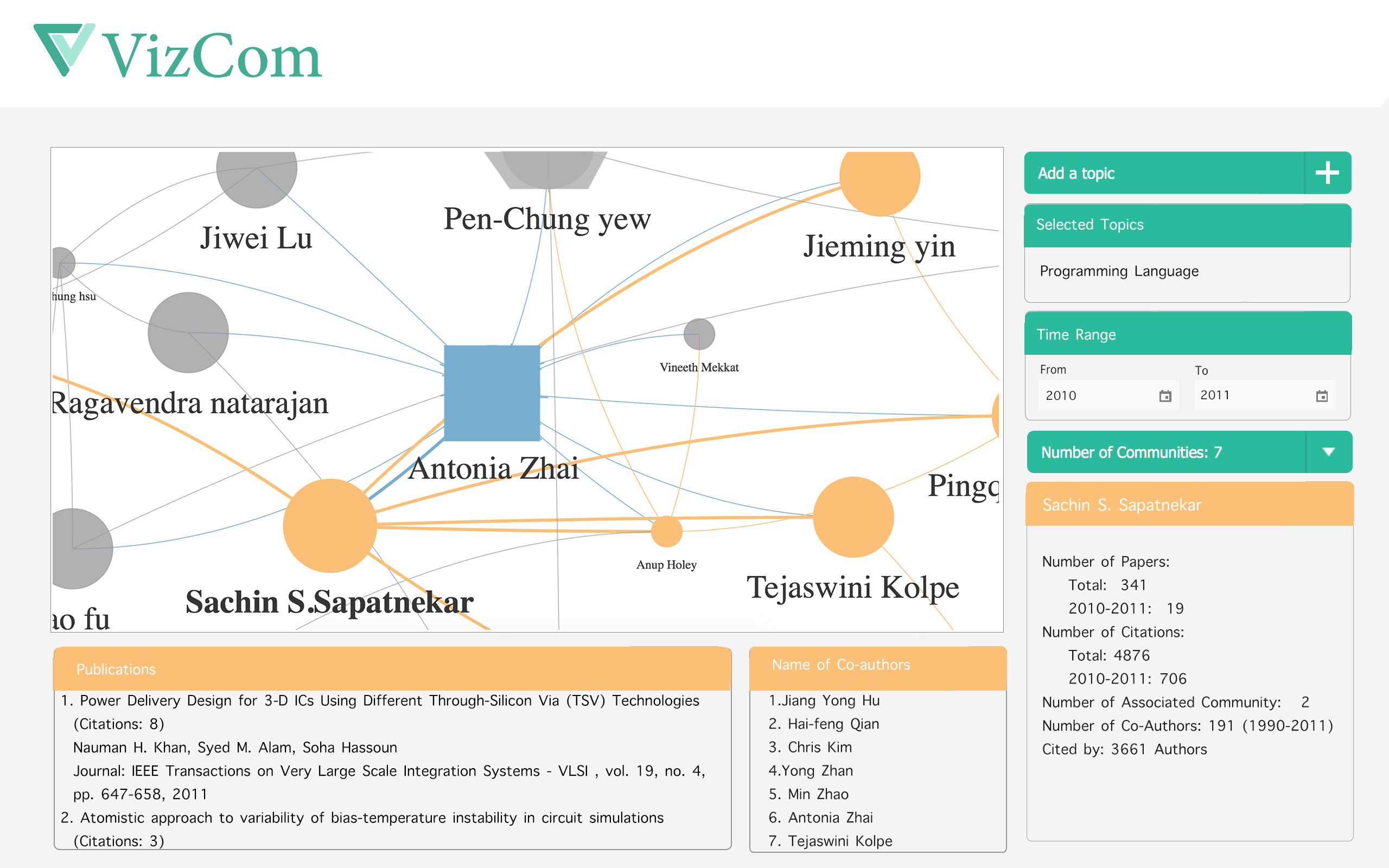Select the Jieming yin orange node
1389x868 pixels.
pyautogui.click(x=880, y=179)
